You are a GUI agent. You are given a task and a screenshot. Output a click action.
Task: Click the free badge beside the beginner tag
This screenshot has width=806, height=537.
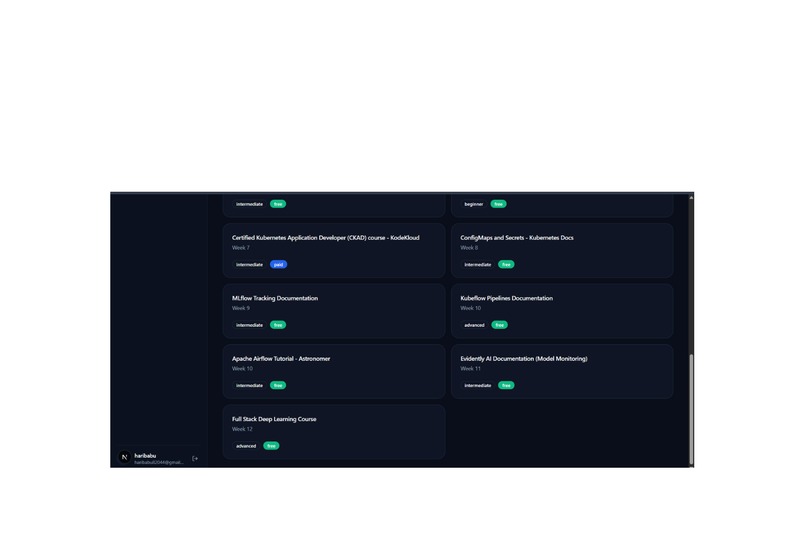[499, 204]
